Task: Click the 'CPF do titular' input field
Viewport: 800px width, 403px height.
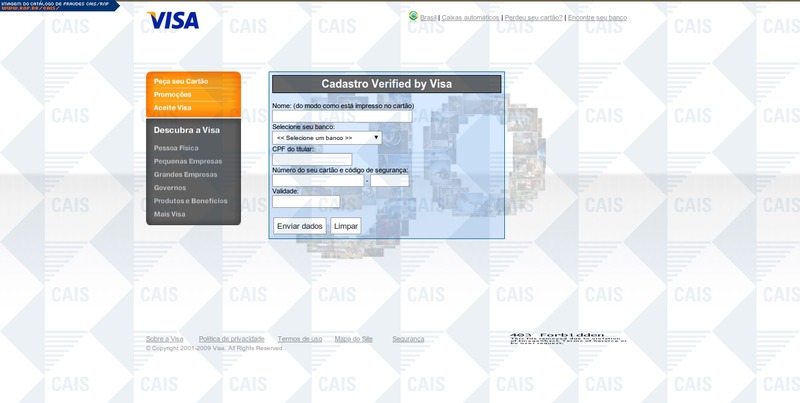Action: (x=312, y=159)
